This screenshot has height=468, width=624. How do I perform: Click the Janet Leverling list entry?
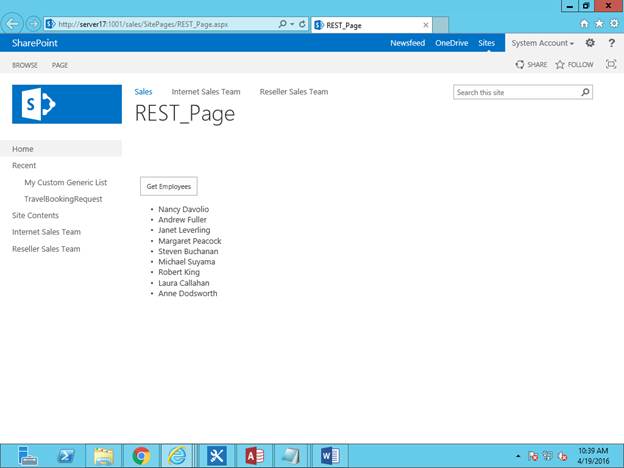[184, 230]
